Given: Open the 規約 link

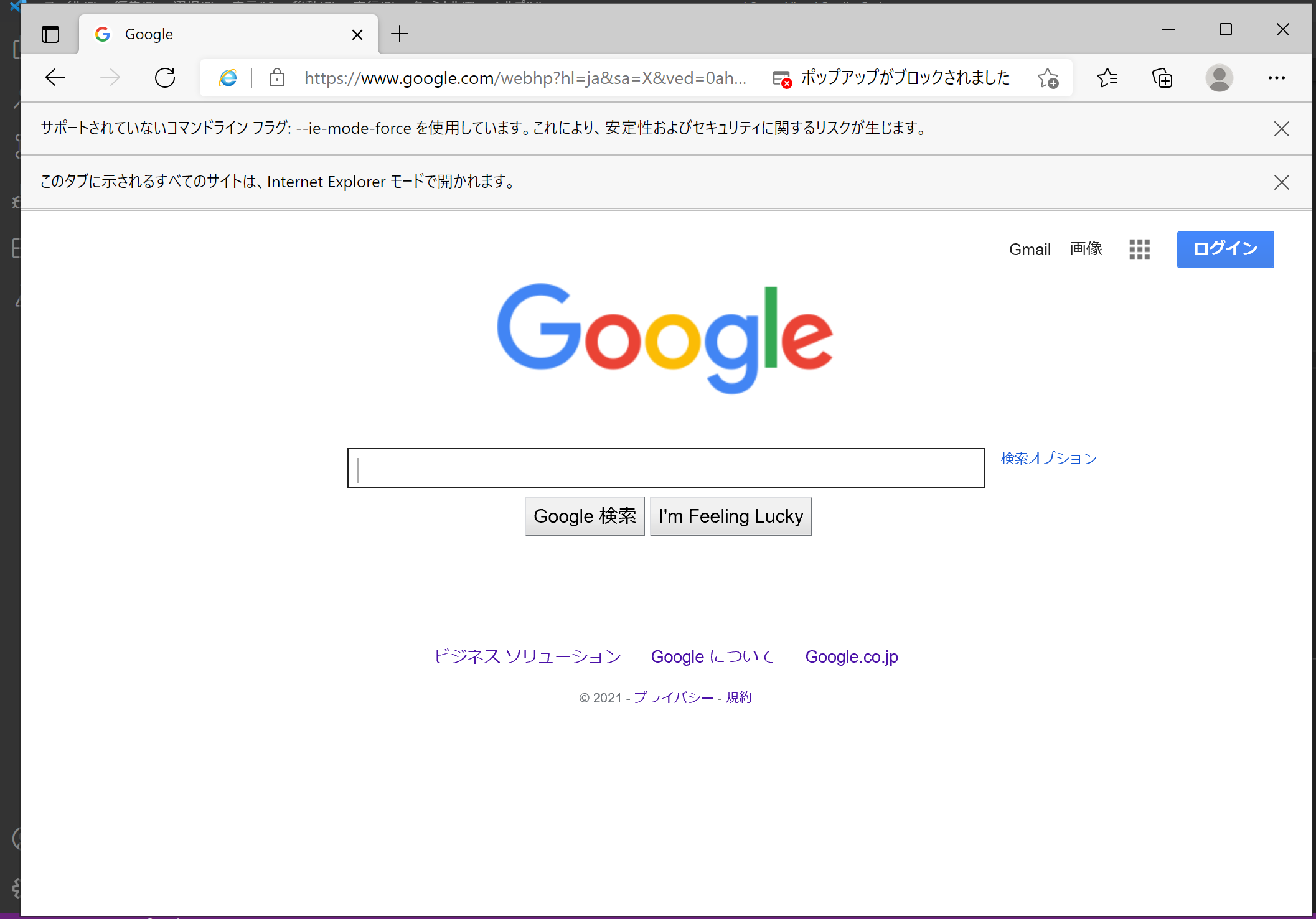Looking at the screenshot, I should click(738, 697).
